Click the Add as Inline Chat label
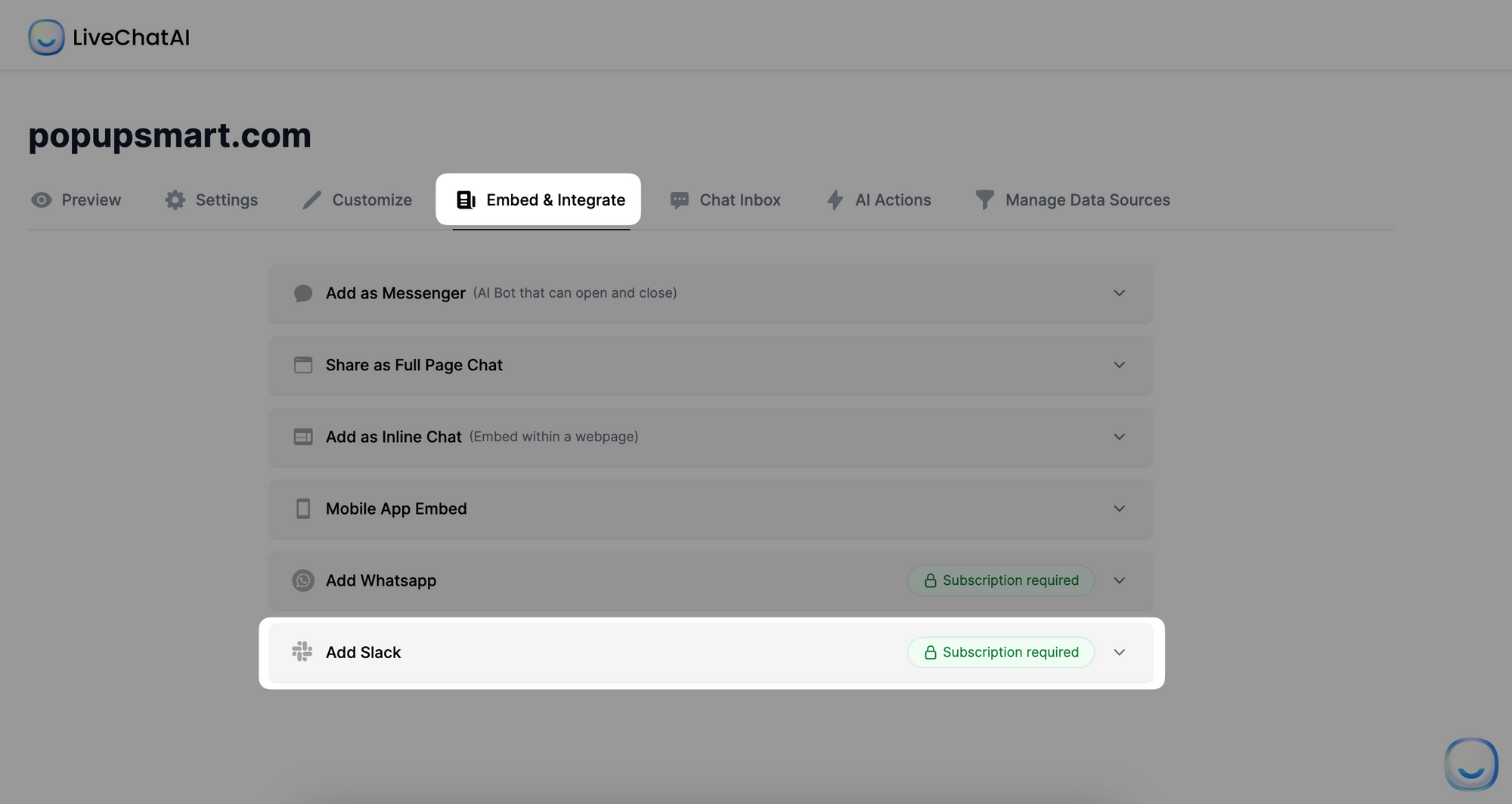 393,437
